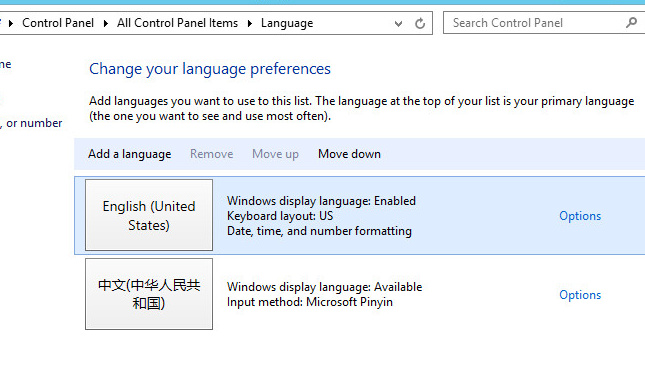Click 'Windows display language: Available' text

point(325,287)
